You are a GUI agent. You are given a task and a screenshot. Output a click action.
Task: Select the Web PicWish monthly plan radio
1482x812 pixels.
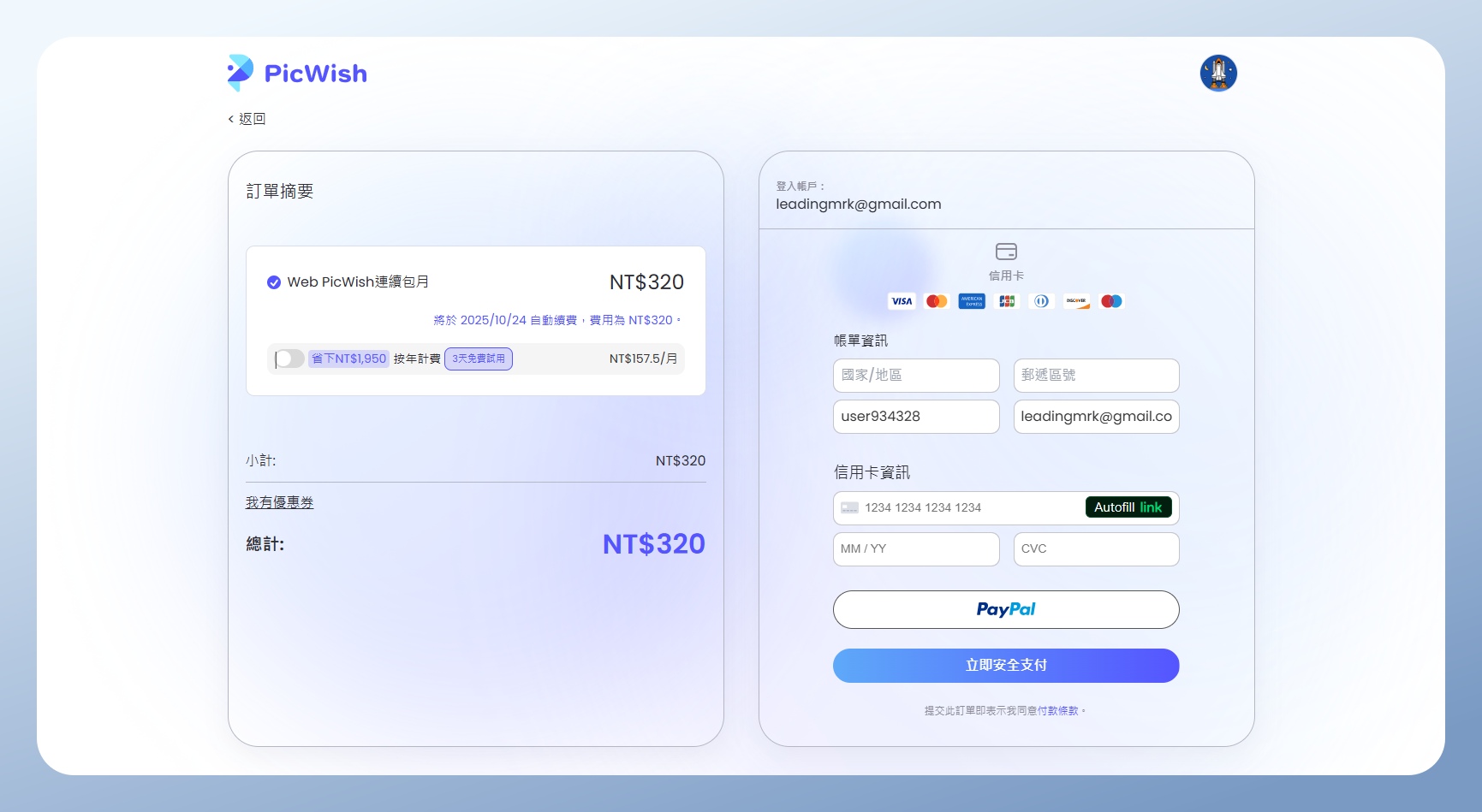(274, 282)
